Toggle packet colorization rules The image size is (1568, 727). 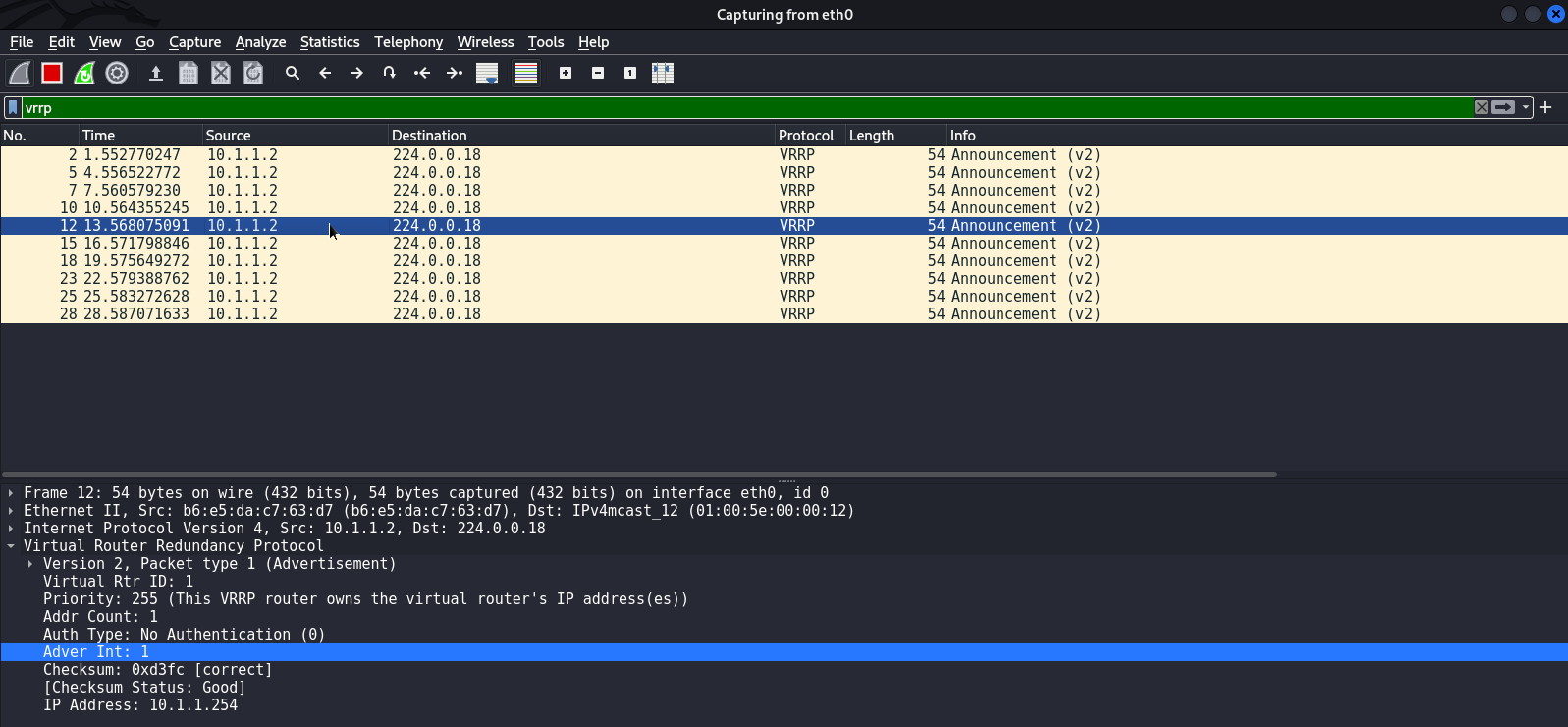[526, 73]
